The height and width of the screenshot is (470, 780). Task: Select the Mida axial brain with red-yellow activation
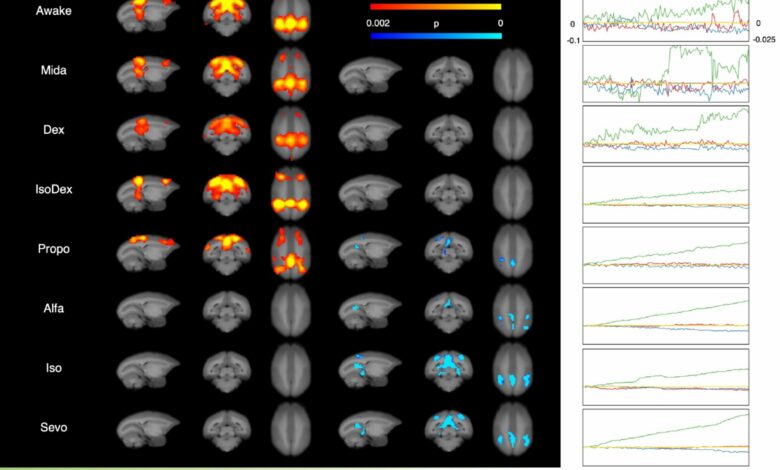pos(291,75)
